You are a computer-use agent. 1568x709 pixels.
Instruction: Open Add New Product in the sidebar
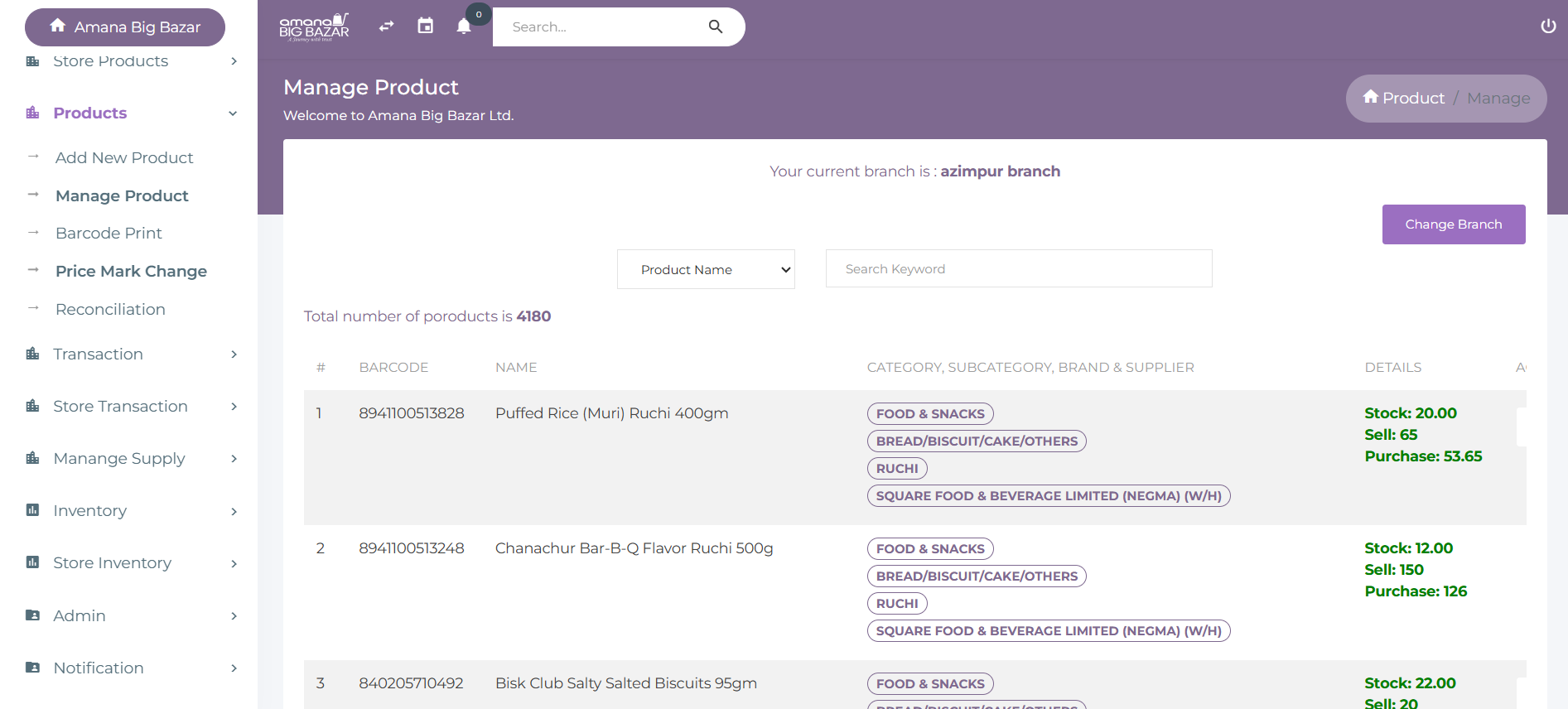click(124, 157)
